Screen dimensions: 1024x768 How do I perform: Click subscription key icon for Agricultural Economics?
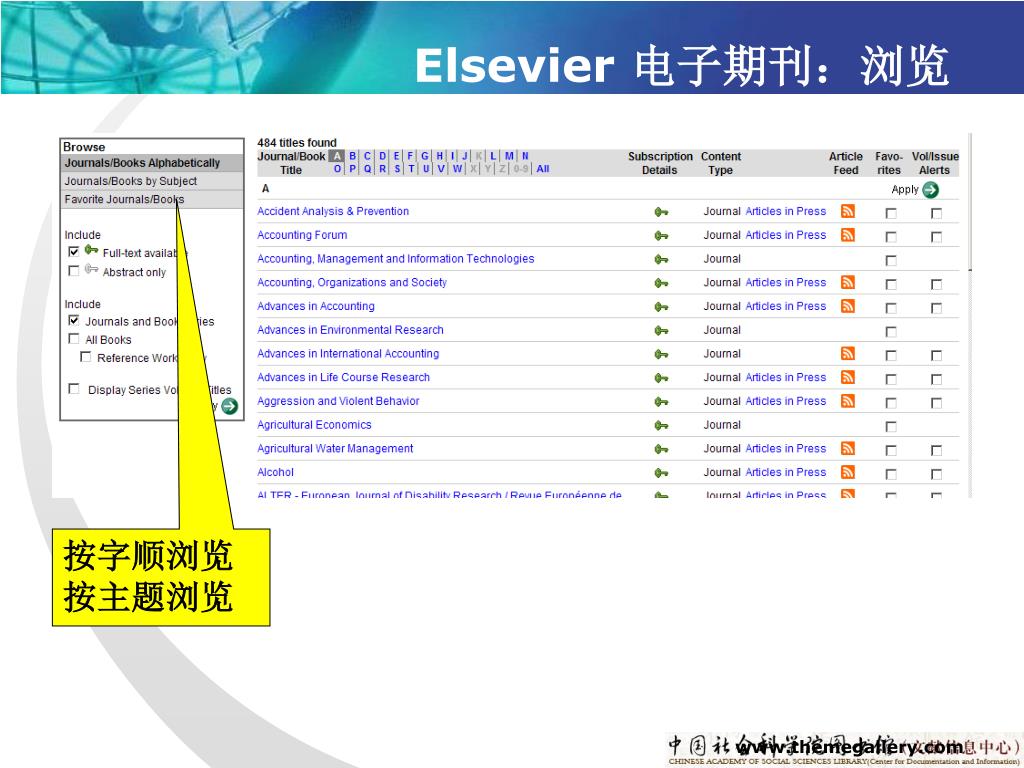[661, 425]
